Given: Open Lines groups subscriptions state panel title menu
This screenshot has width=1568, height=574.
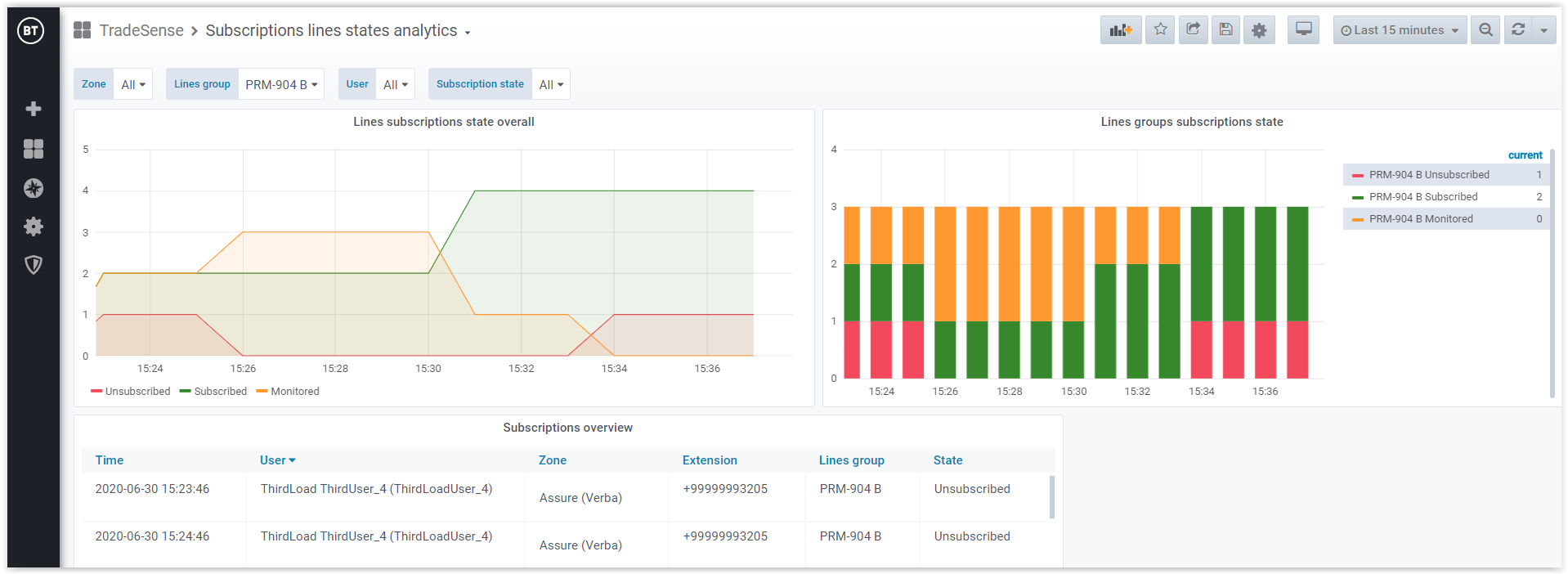Looking at the screenshot, I should click(1192, 122).
